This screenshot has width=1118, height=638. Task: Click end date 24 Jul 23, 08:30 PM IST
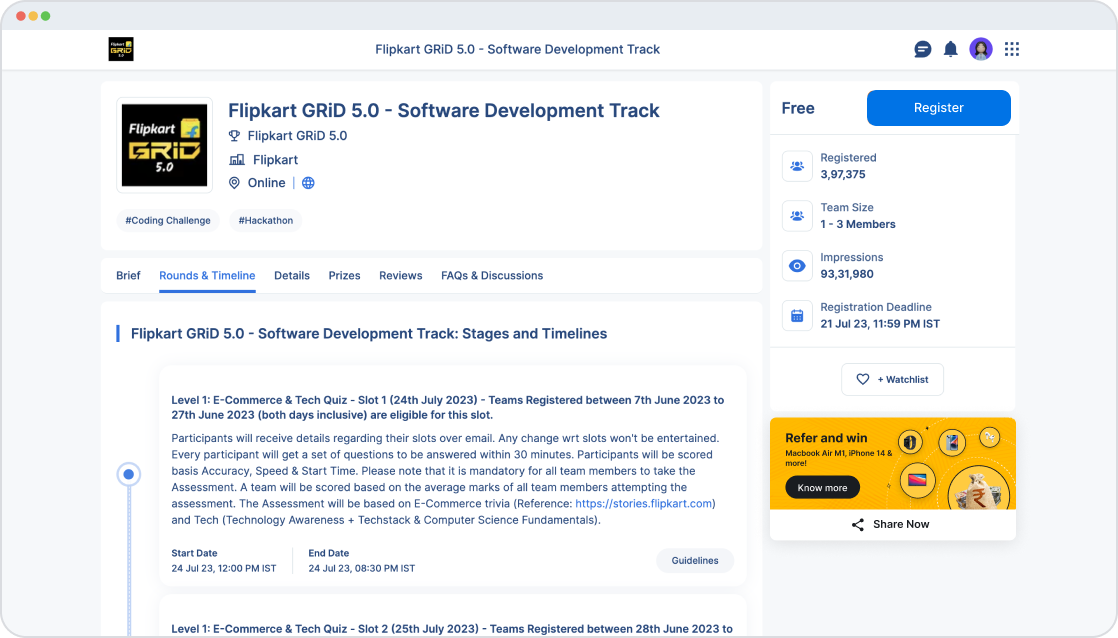pyautogui.click(x=361, y=569)
